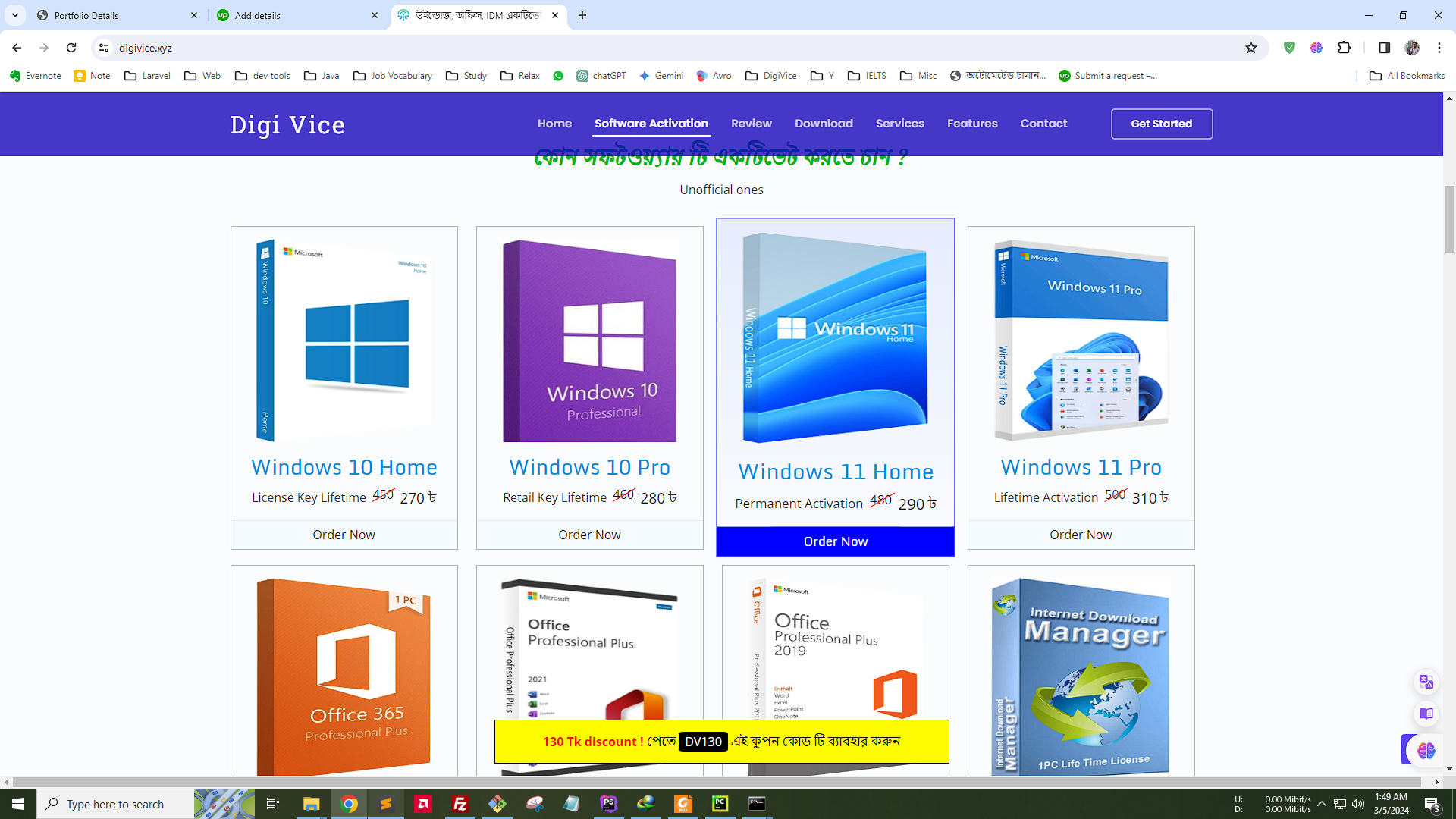Viewport: 1456px width, 819px height.
Task: Launch FileZilla from the taskbar
Action: [x=460, y=804]
